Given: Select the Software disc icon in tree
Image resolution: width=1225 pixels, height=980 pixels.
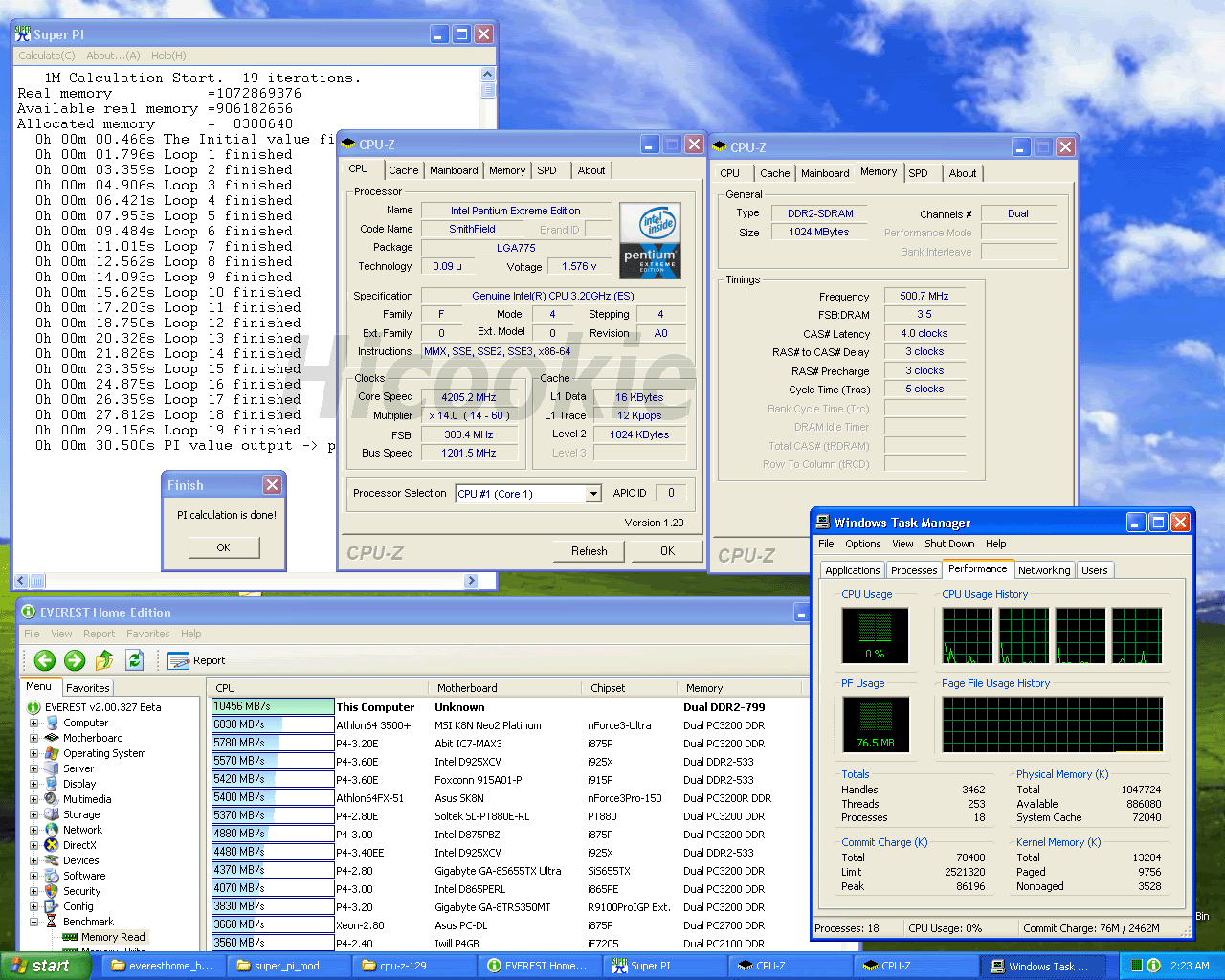Looking at the screenshot, I should pyautogui.click(x=52, y=876).
